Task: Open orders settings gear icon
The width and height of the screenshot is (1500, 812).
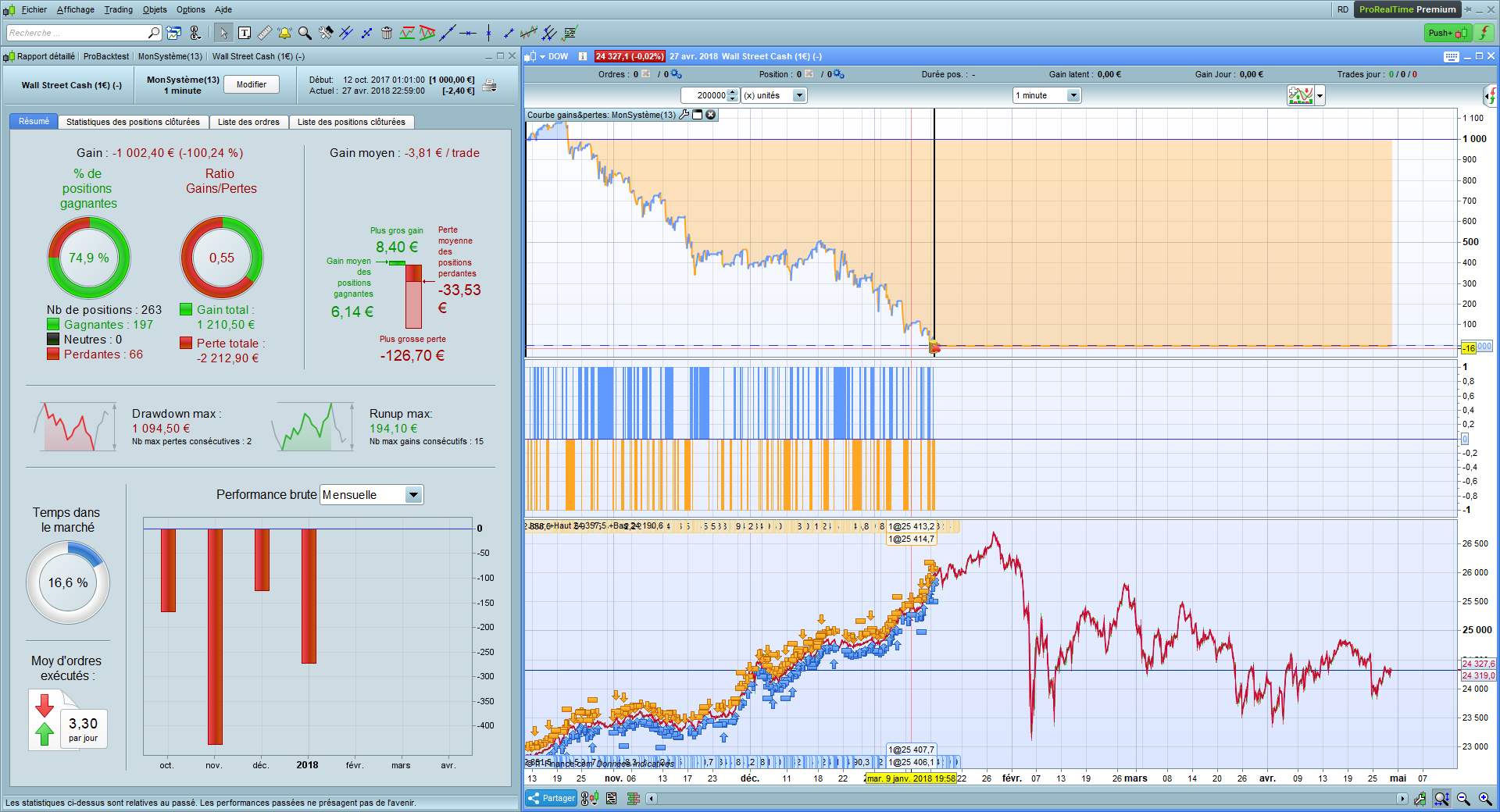Action: (x=677, y=74)
